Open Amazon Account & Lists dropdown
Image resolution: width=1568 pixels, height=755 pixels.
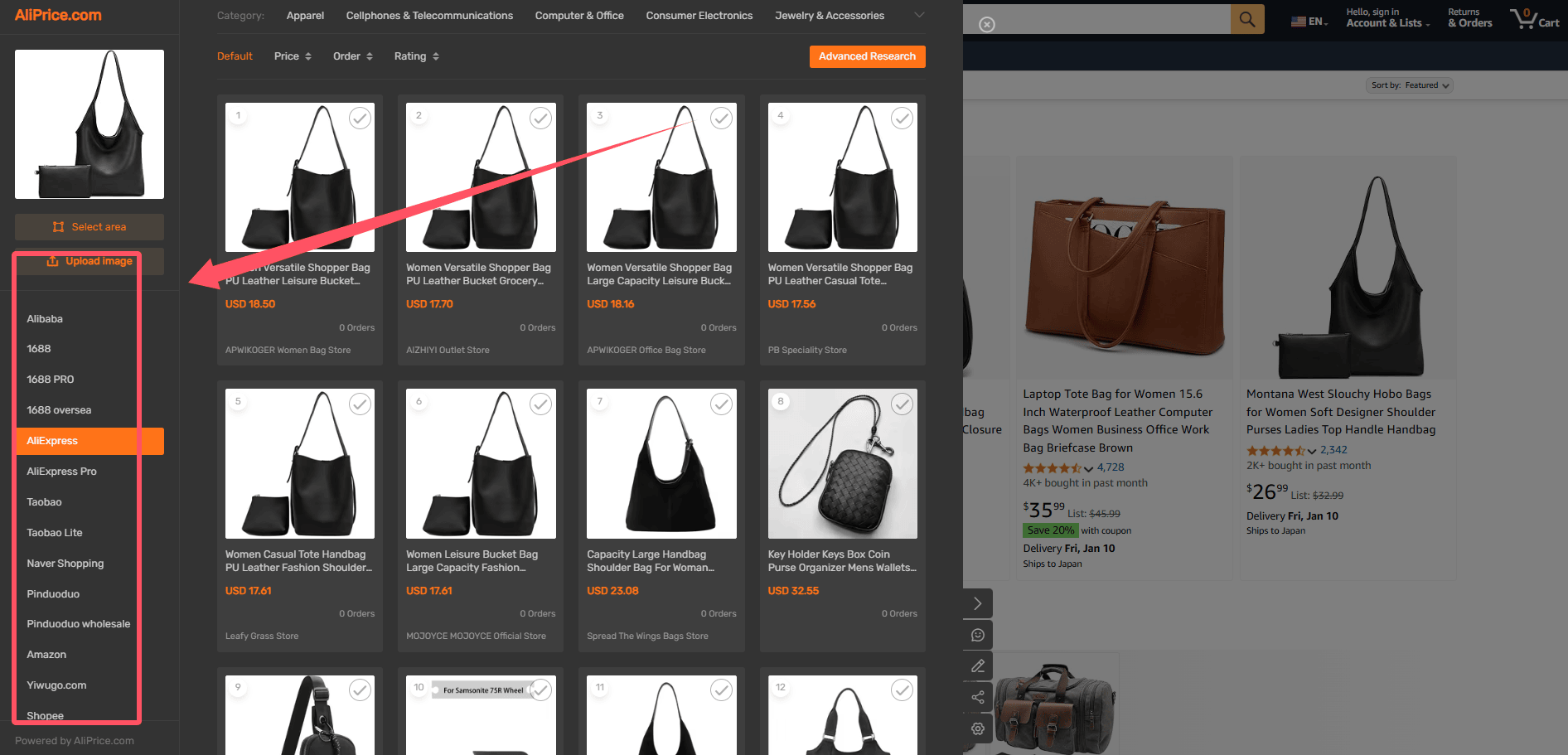tap(1388, 18)
